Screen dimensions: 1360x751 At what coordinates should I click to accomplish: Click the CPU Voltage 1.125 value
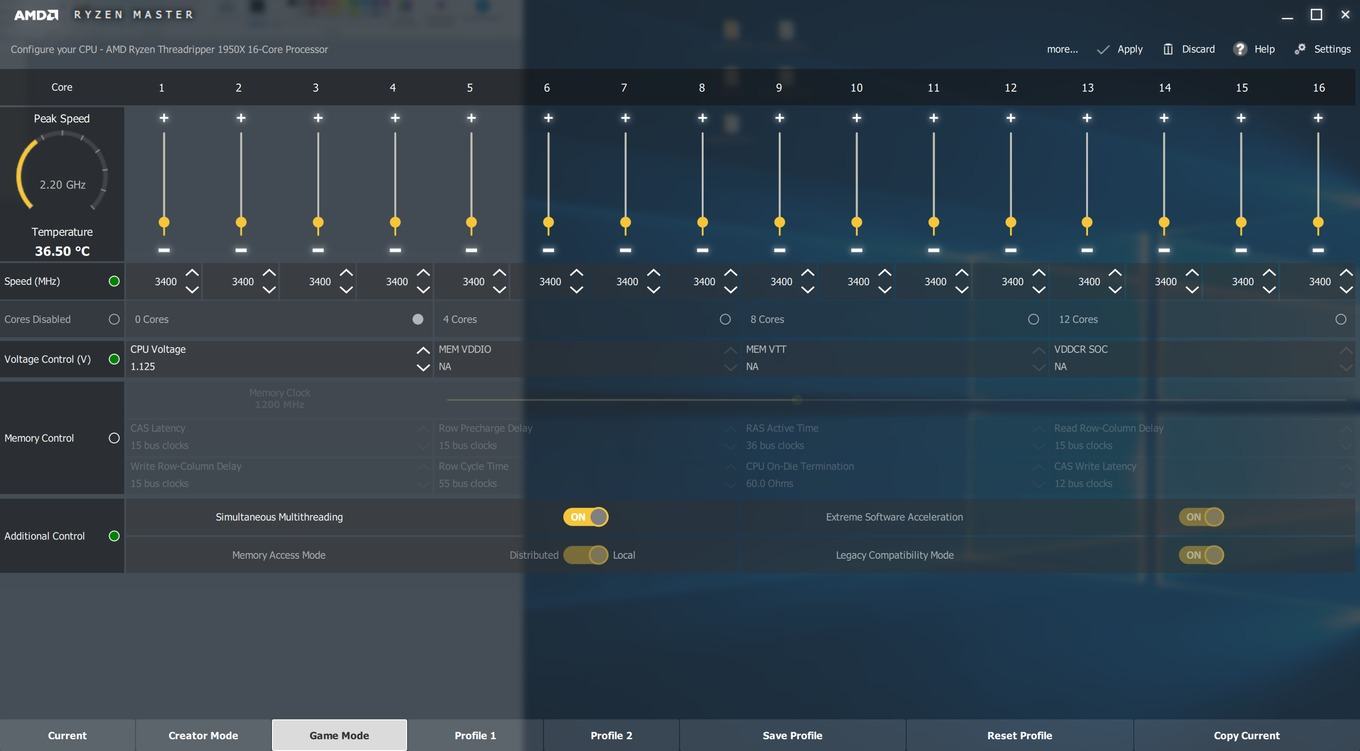(143, 367)
